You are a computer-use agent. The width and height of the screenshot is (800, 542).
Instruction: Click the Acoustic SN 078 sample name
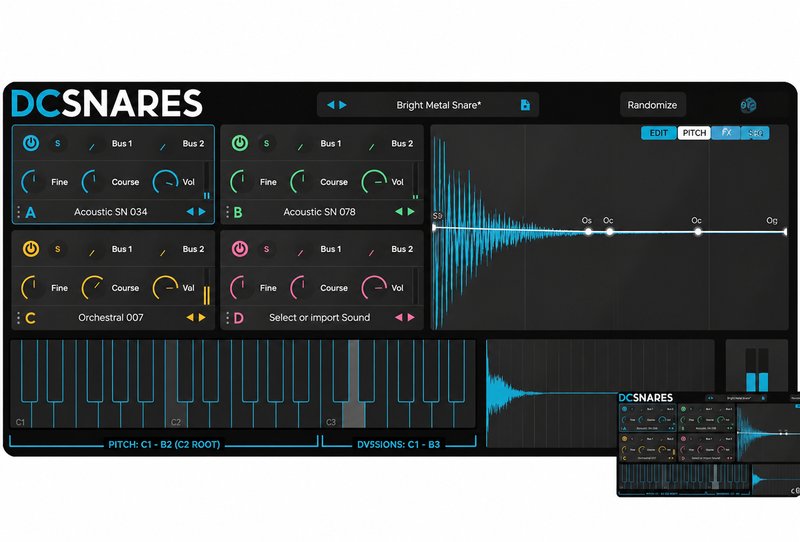[319, 212]
